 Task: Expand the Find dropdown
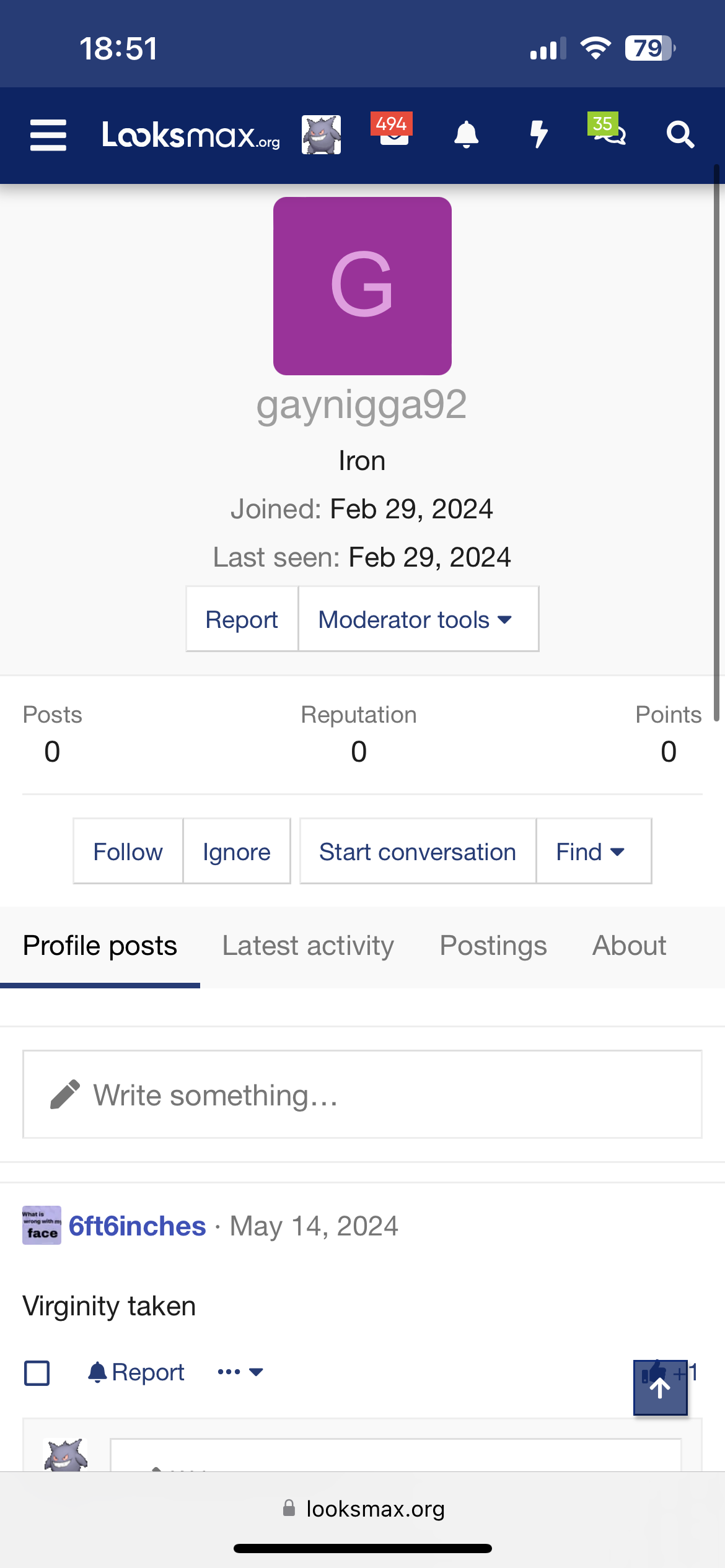point(592,852)
